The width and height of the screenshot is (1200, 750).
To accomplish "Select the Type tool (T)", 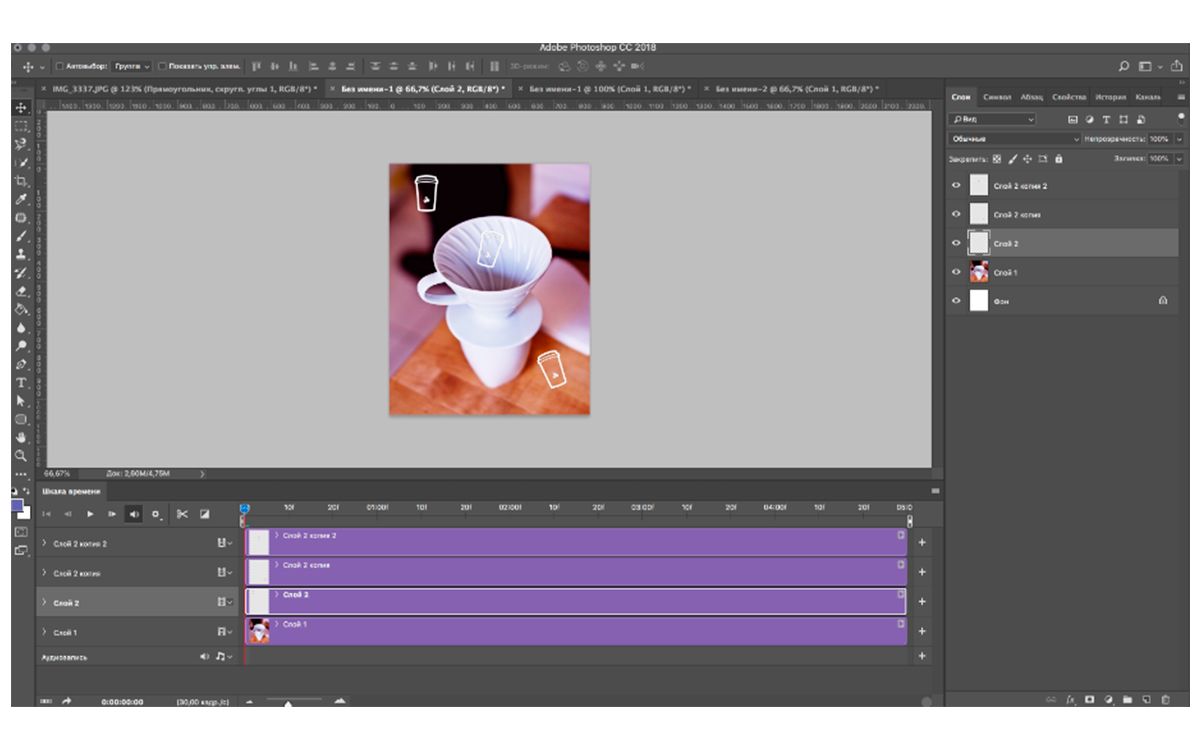I will [21, 383].
